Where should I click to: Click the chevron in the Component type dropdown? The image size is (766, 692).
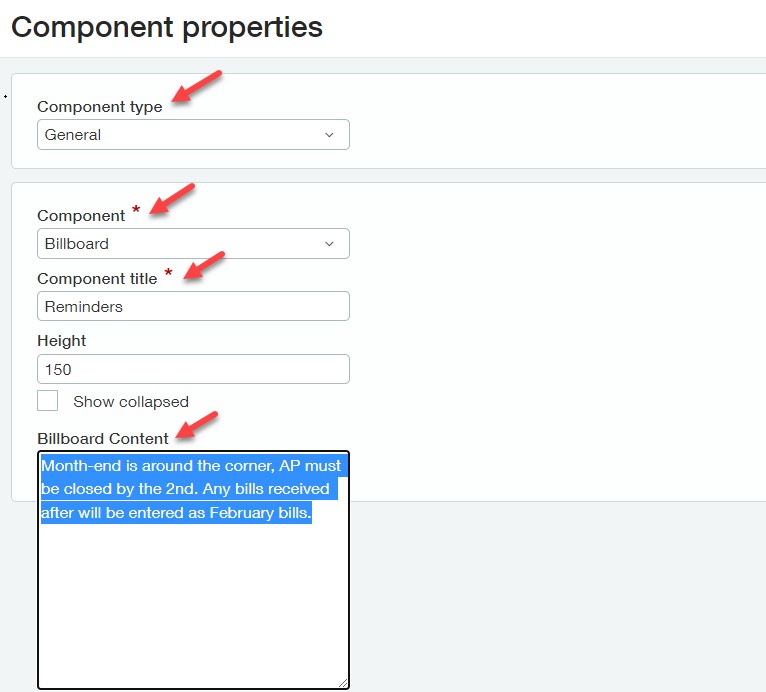tap(330, 135)
